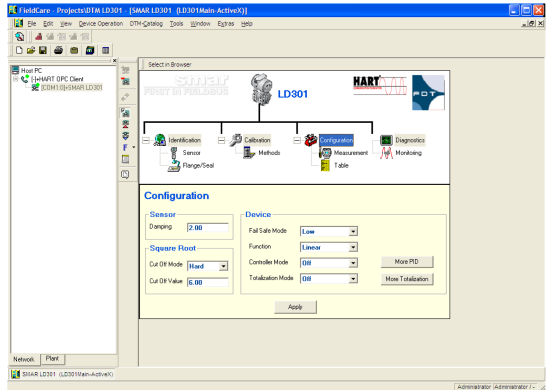Click SMAR LD301 window bar at bottom
Image resolution: width=550 pixels, height=390 pixels.
pyautogui.click(x=62, y=374)
